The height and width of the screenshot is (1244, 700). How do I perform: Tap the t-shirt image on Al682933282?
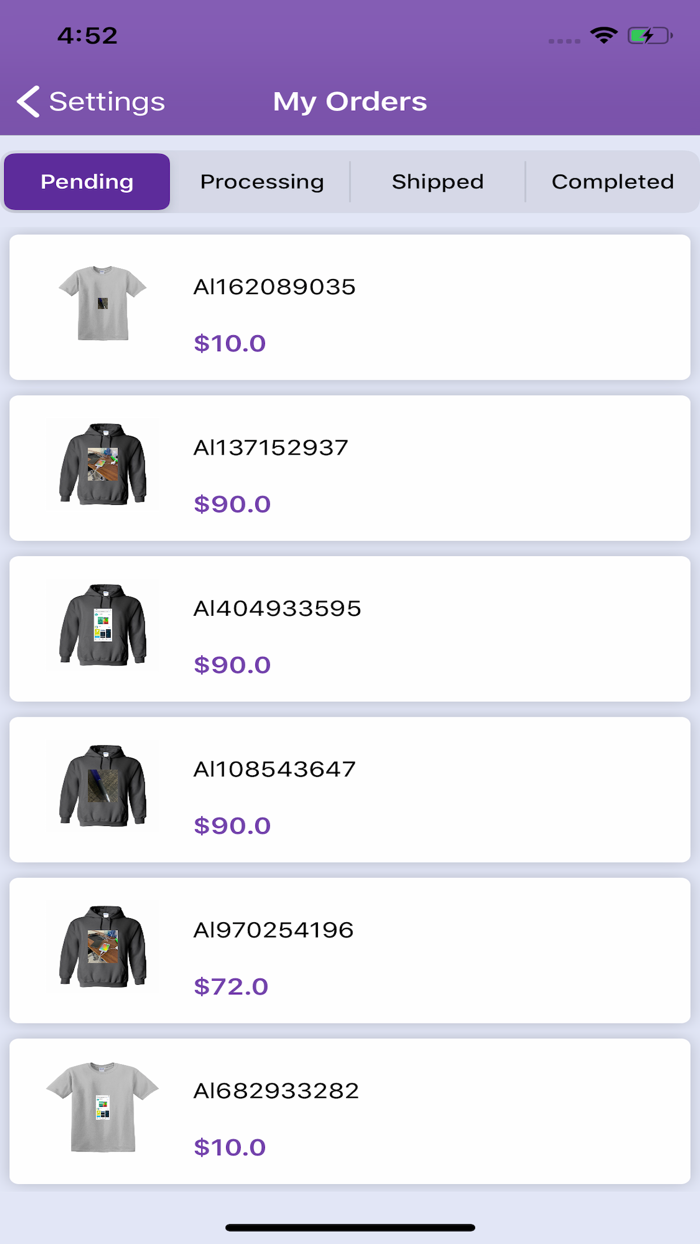[x=103, y=1108]
